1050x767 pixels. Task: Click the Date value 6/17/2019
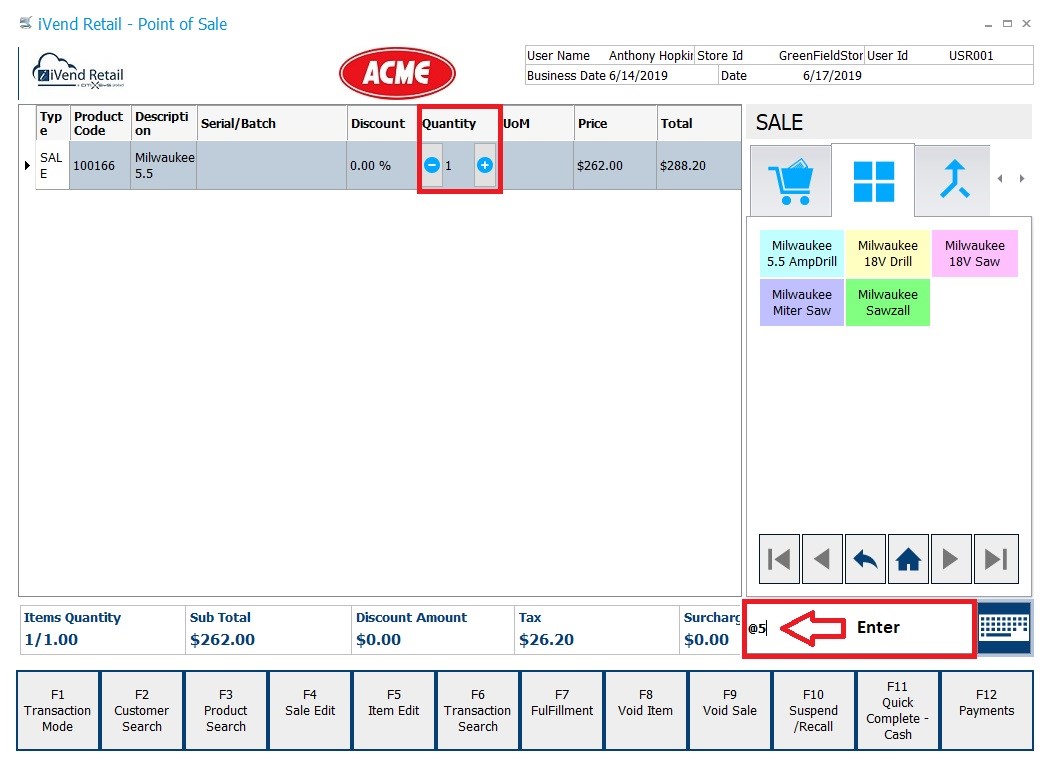pos(832,76)
